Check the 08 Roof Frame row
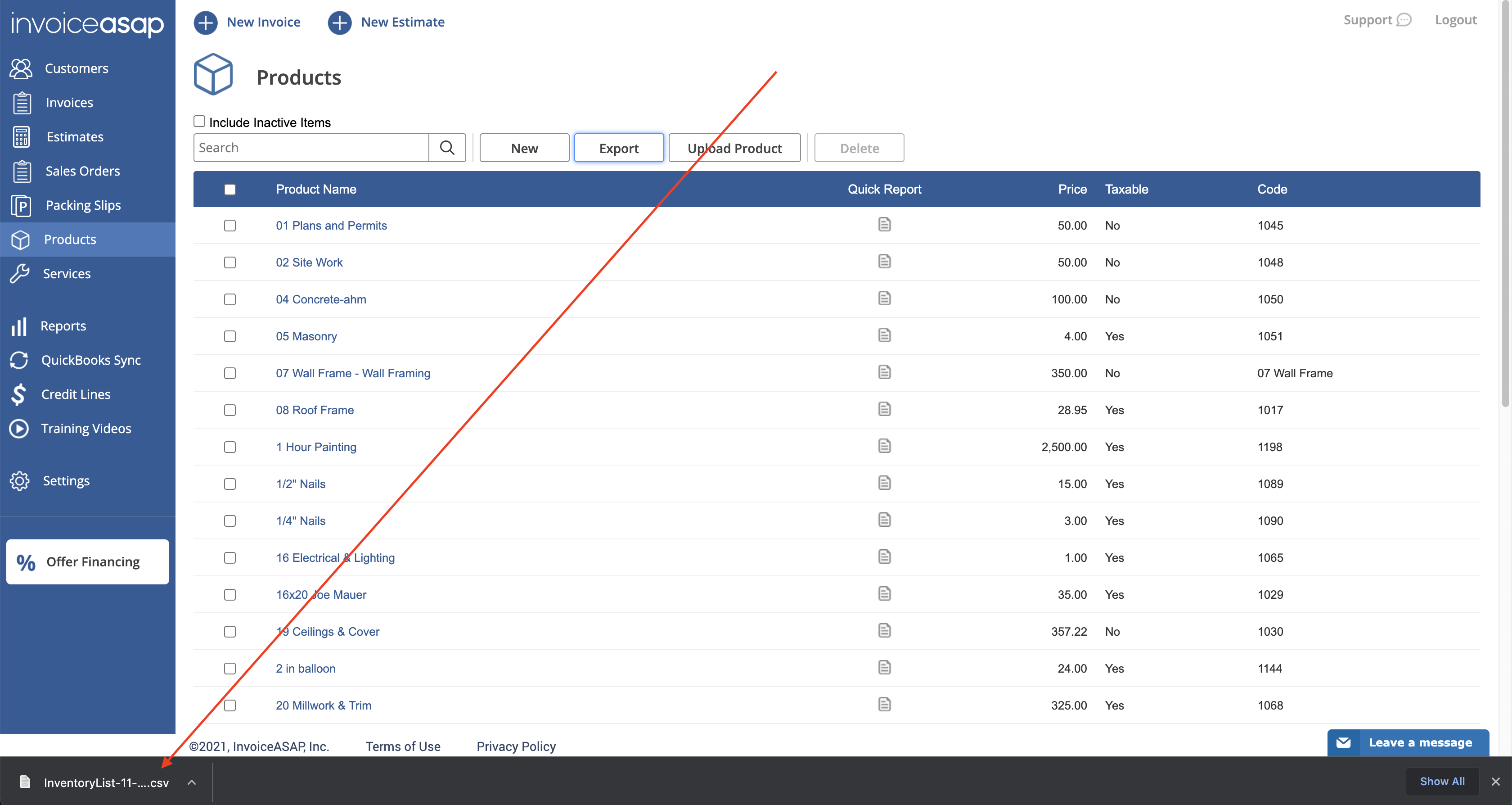1512x805 pixels. [x=230, y=411]
